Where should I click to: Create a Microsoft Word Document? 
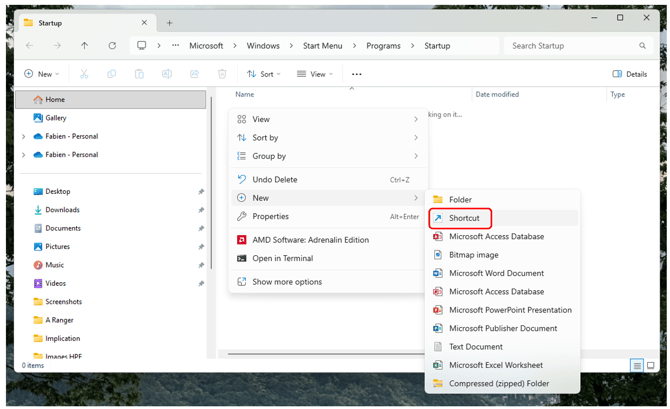(x=502, y=273)
